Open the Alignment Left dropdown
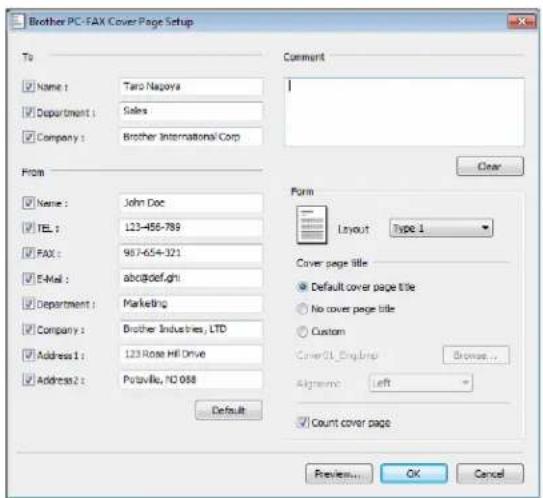 (x=421, y=383)
